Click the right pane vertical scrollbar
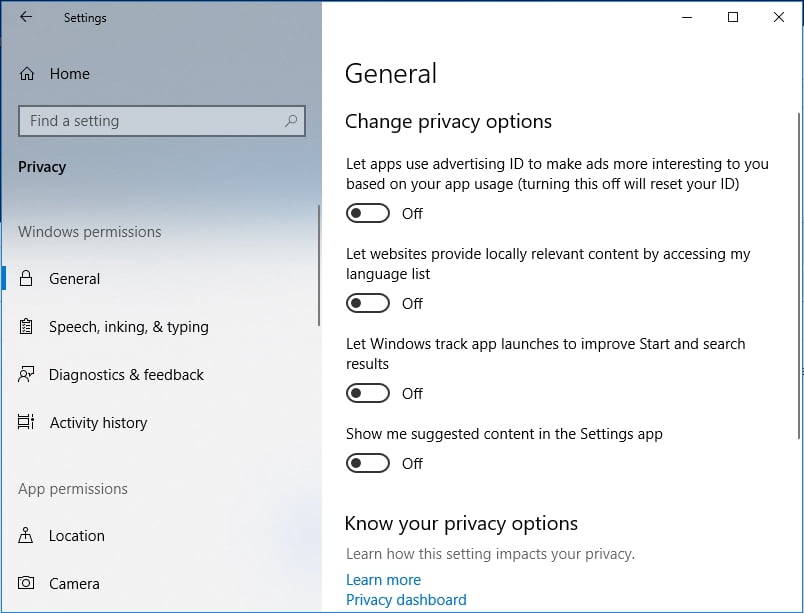 click(x=799, y=275)
